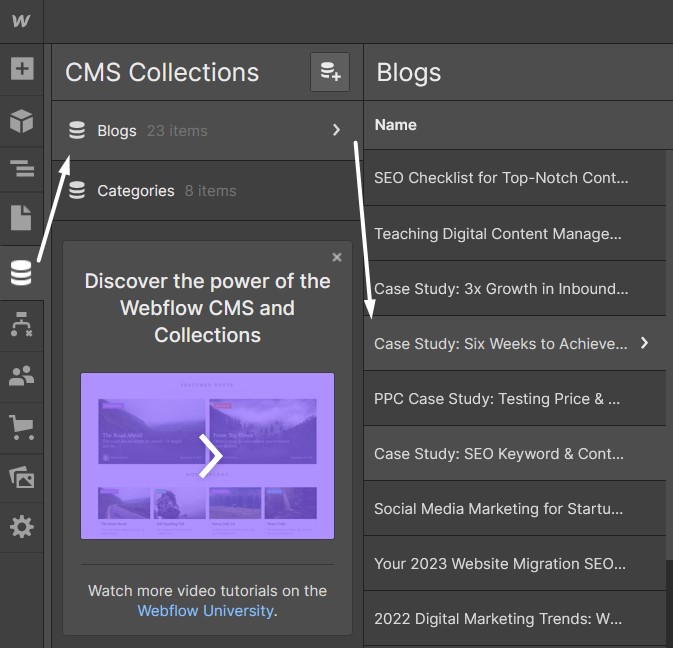Open the Pages panel
The width and height of the screenshot is (673, 648).
click(x=21, y=218)
